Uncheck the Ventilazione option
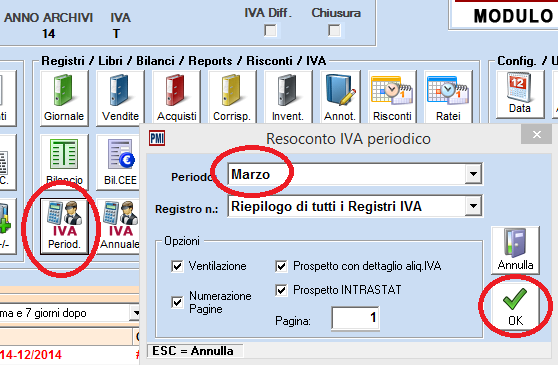 (x=177, y=266)
